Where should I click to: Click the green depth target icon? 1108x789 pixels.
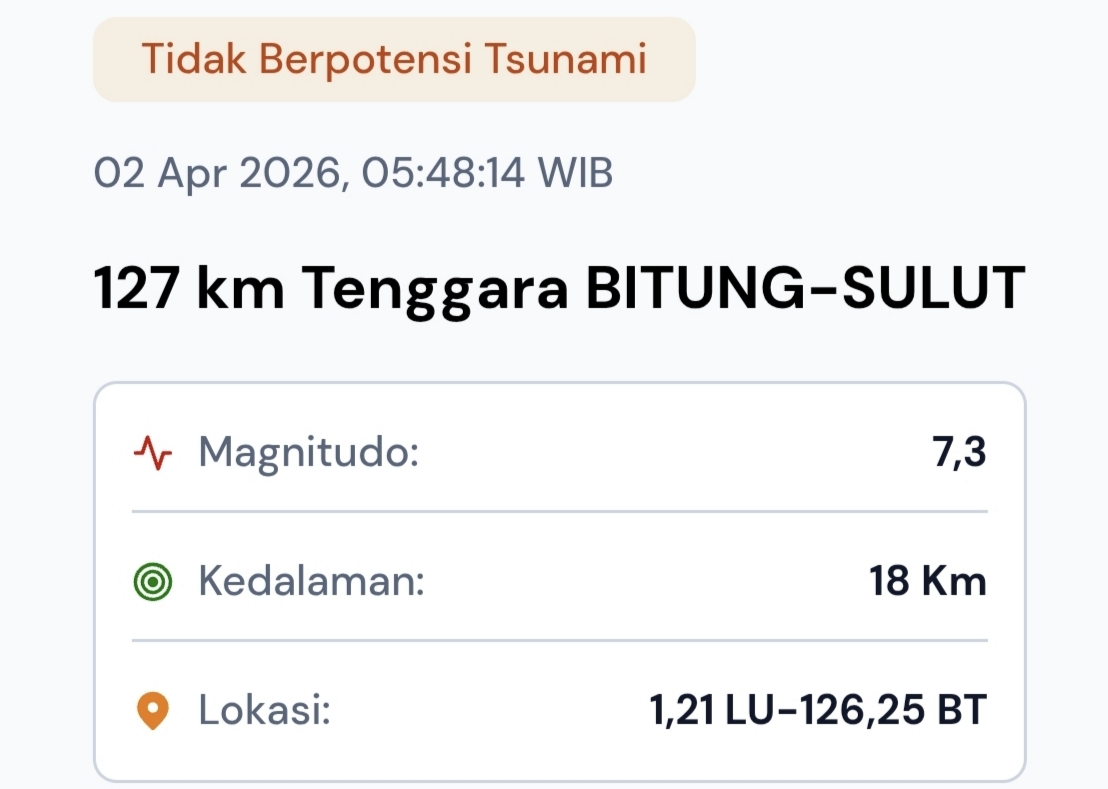(x=152, y=581)
